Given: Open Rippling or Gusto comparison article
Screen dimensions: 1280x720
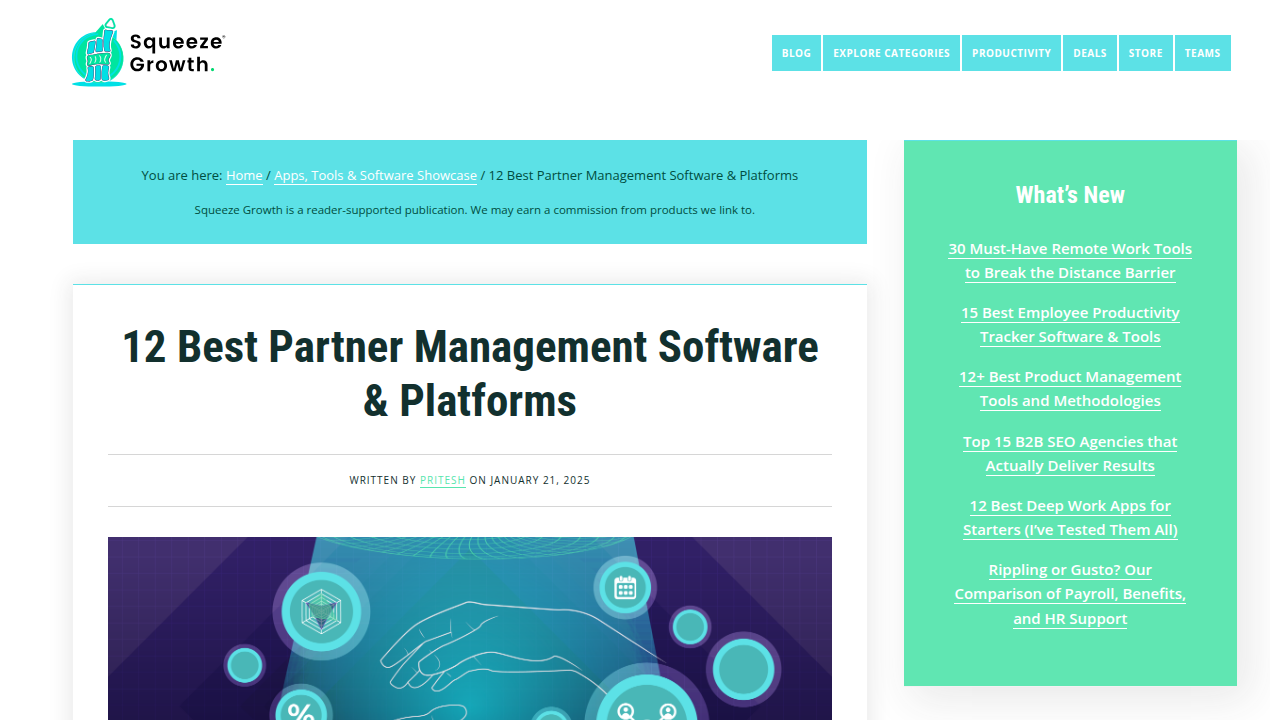Looking at the screenshot, I should coord(1070,594).
